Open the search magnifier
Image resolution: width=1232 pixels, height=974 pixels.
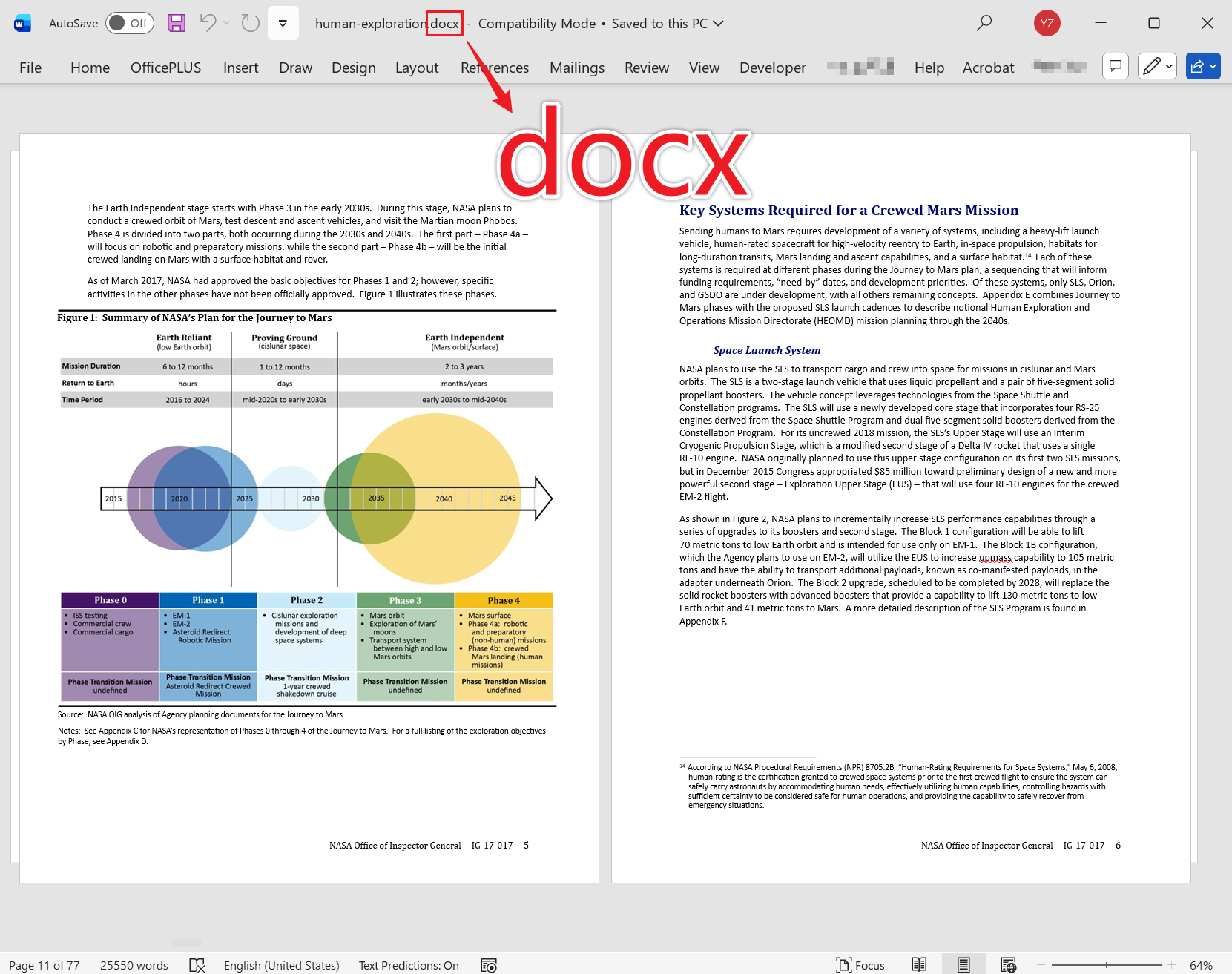coord(984,23)
